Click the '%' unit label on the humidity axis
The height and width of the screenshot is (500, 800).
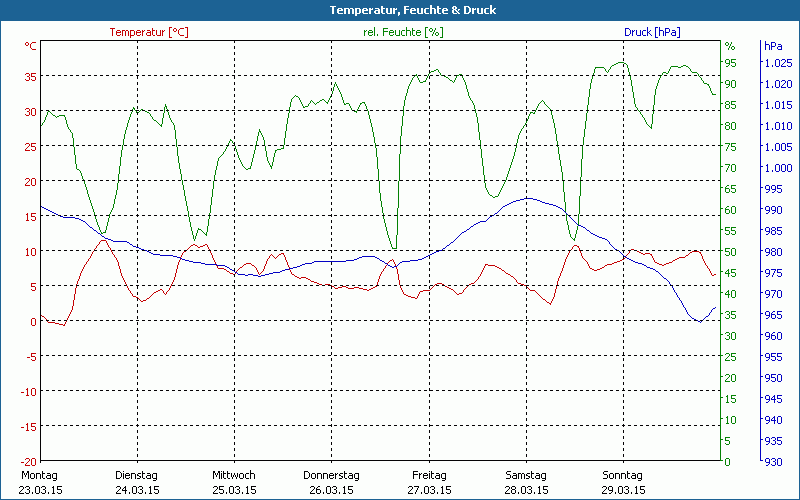730,46
